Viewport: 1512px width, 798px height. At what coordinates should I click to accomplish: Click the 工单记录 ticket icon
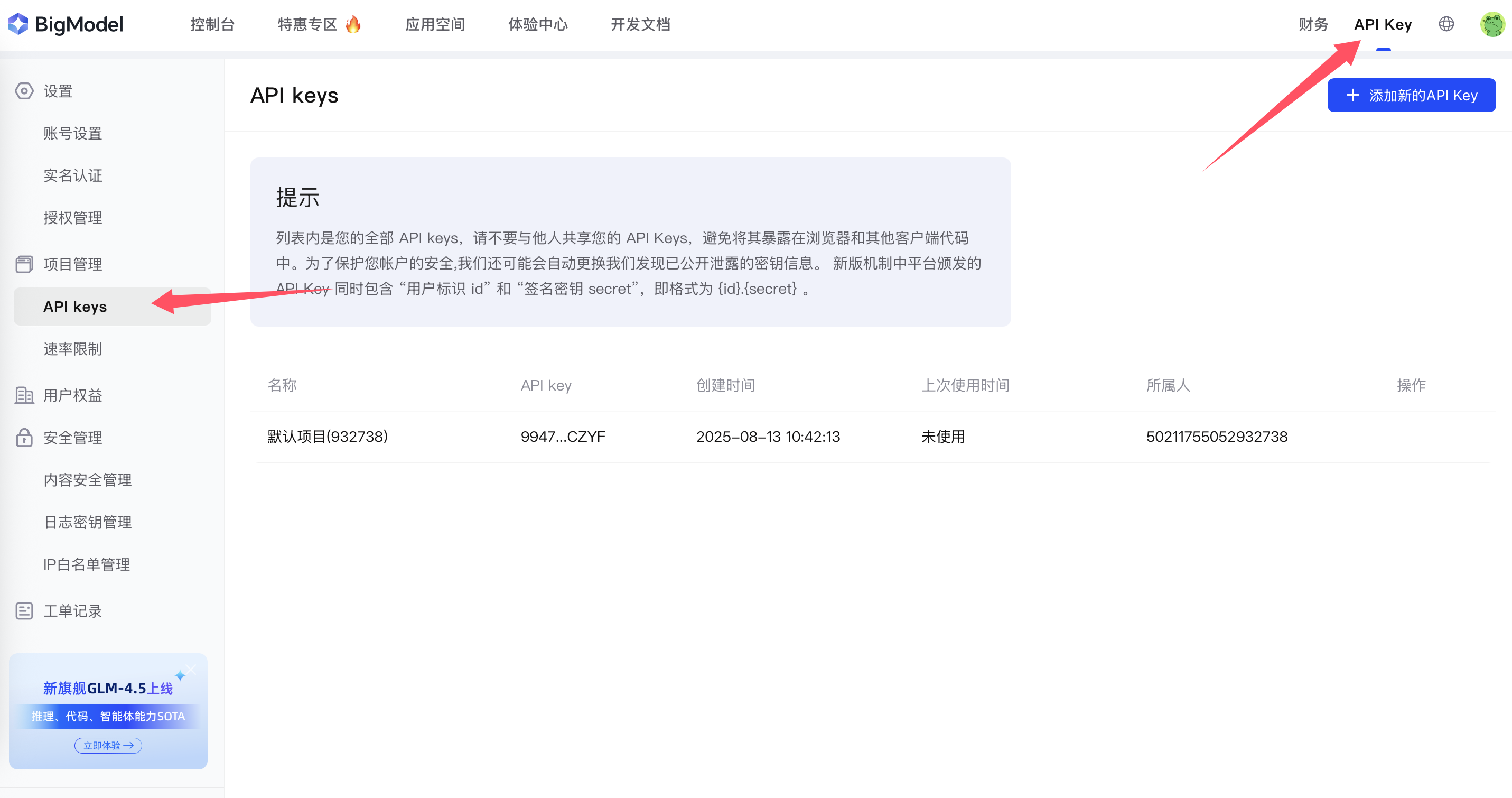coord(24,611)
